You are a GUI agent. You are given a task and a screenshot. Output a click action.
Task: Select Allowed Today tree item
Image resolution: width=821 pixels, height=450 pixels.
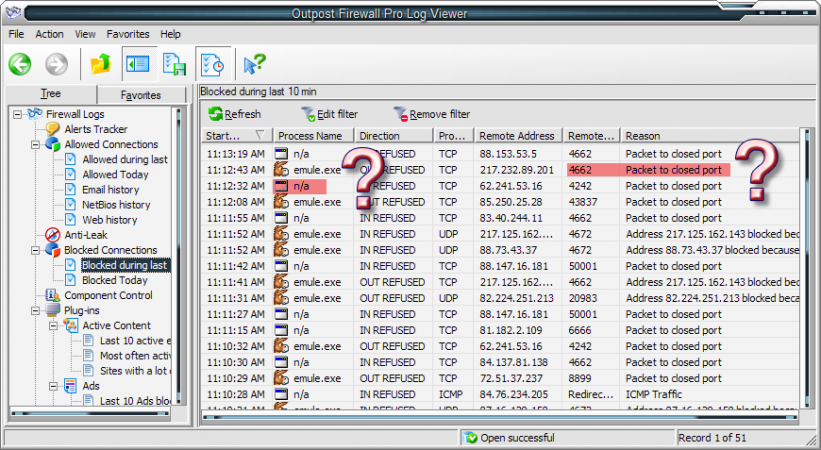click(115, 174)
